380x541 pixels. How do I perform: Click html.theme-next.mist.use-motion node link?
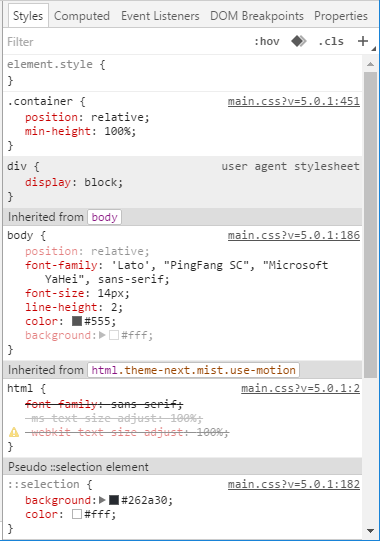193,370
